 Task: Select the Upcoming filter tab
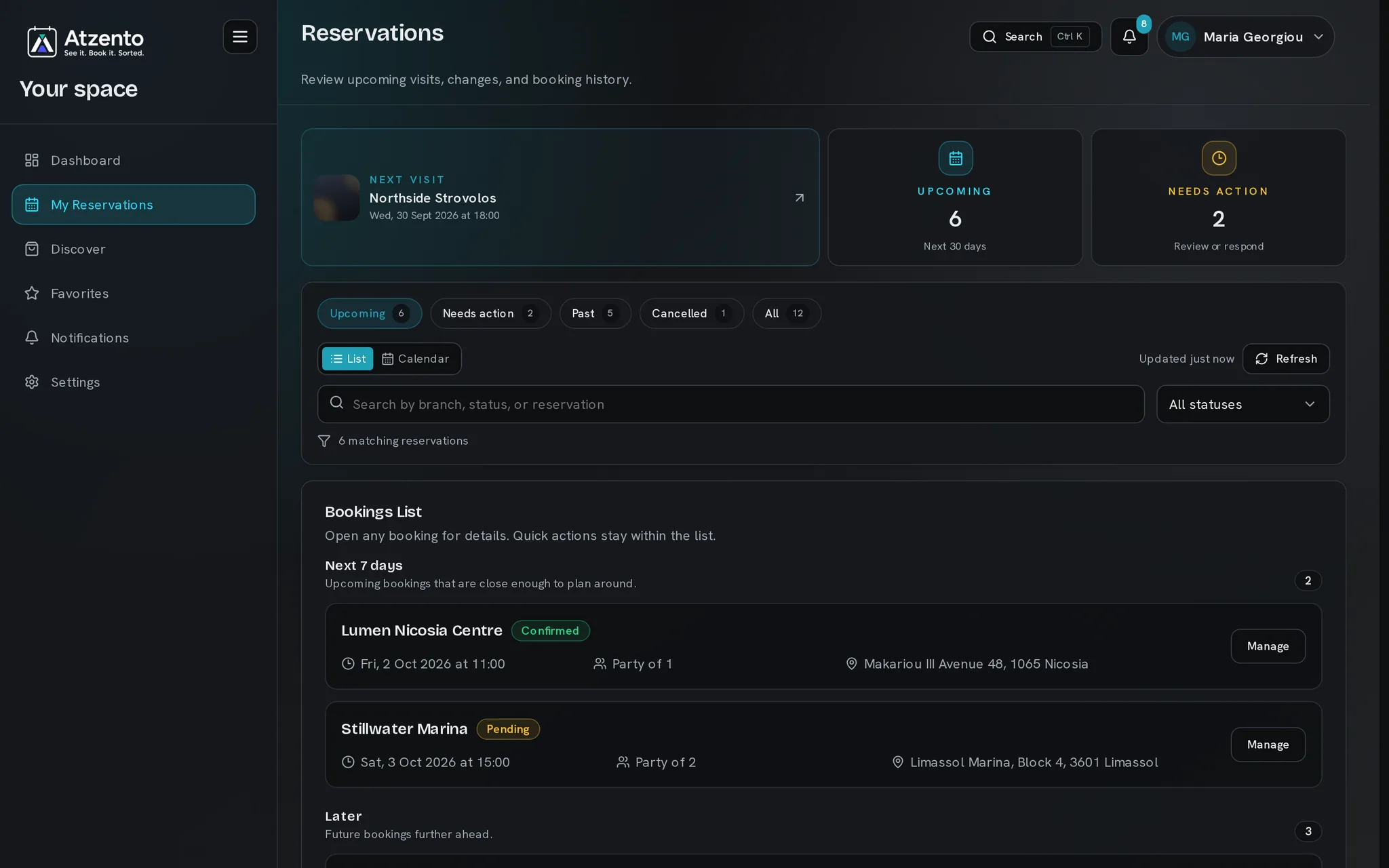[x=370, y=313]
